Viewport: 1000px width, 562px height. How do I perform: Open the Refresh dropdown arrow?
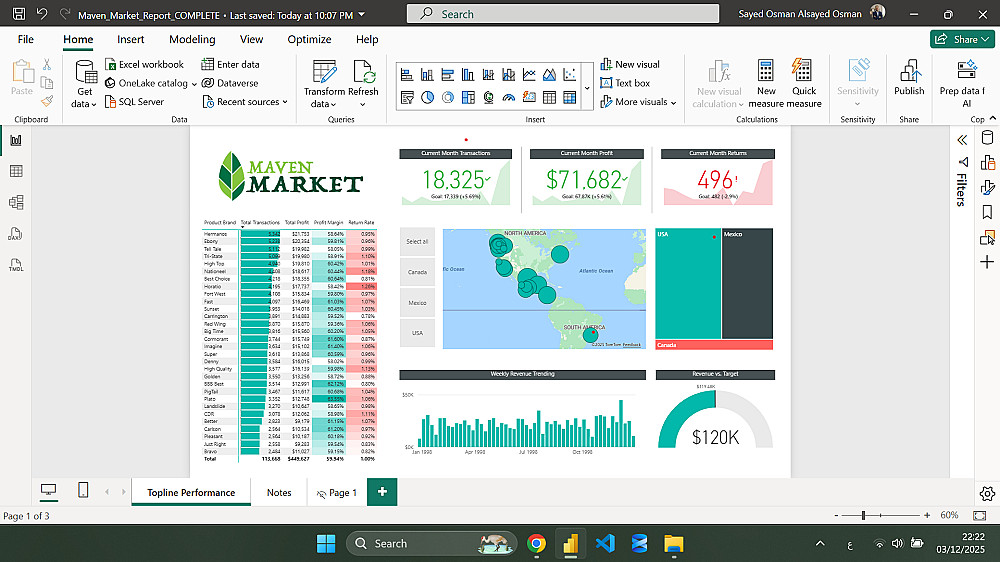click(363, 104)
